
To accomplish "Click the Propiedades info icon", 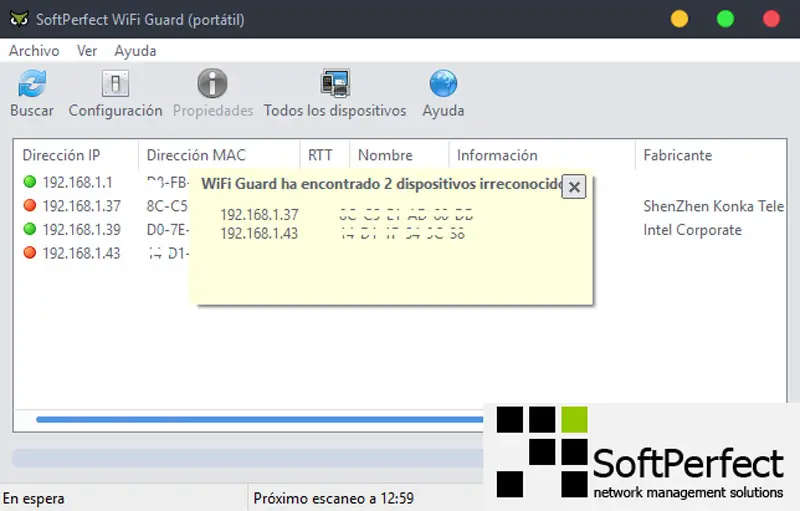I will pyautogui.click(x=212, y=83).
